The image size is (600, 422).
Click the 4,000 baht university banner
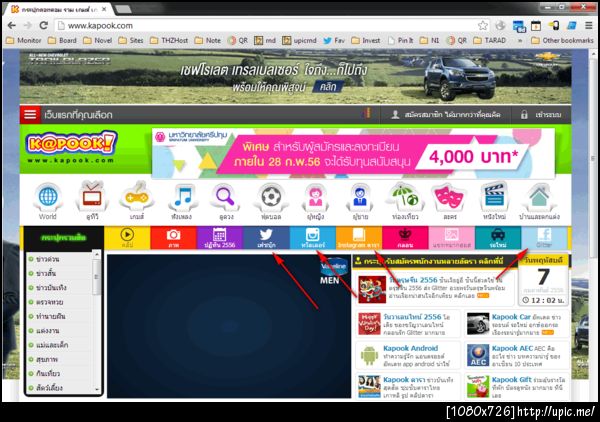[x=353, y=153]
